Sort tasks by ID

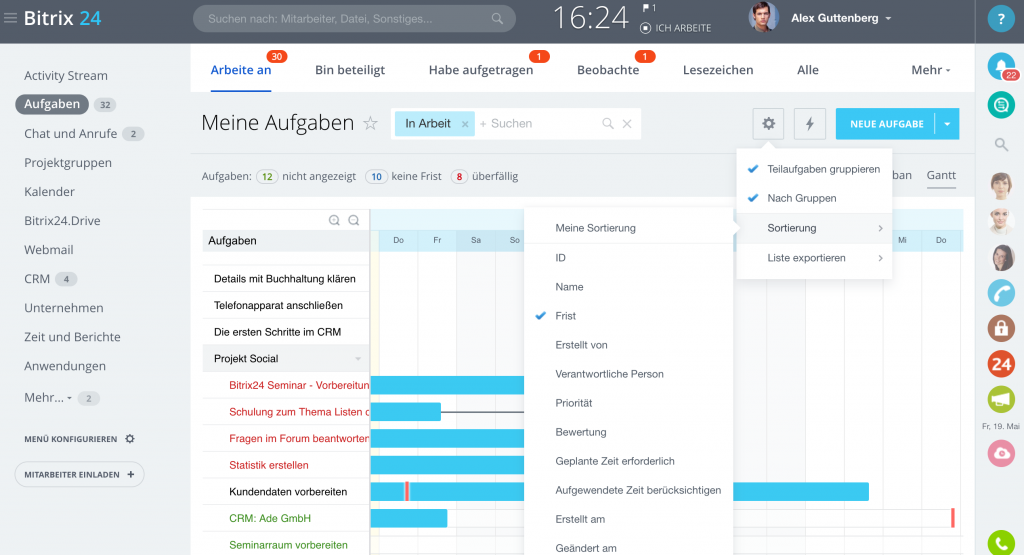(628, 258)
